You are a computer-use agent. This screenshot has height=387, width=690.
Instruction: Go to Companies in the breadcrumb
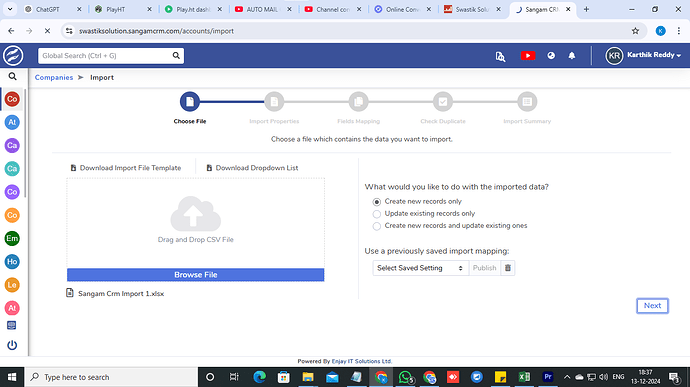point(54,77)
